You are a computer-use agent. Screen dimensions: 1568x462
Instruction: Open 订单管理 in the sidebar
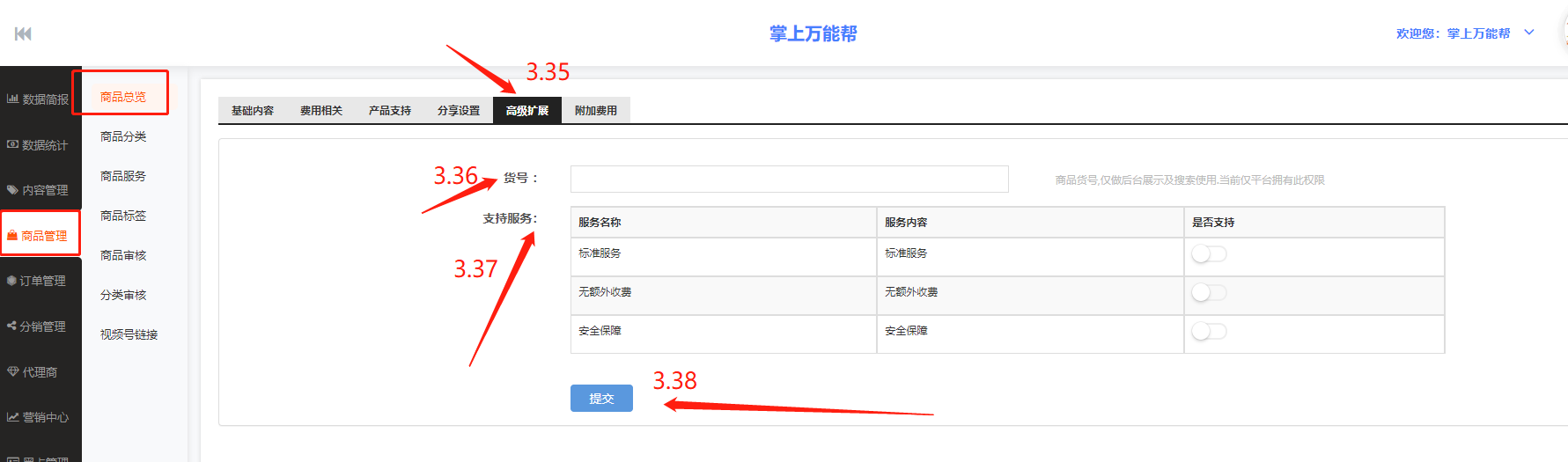[38, 281]
